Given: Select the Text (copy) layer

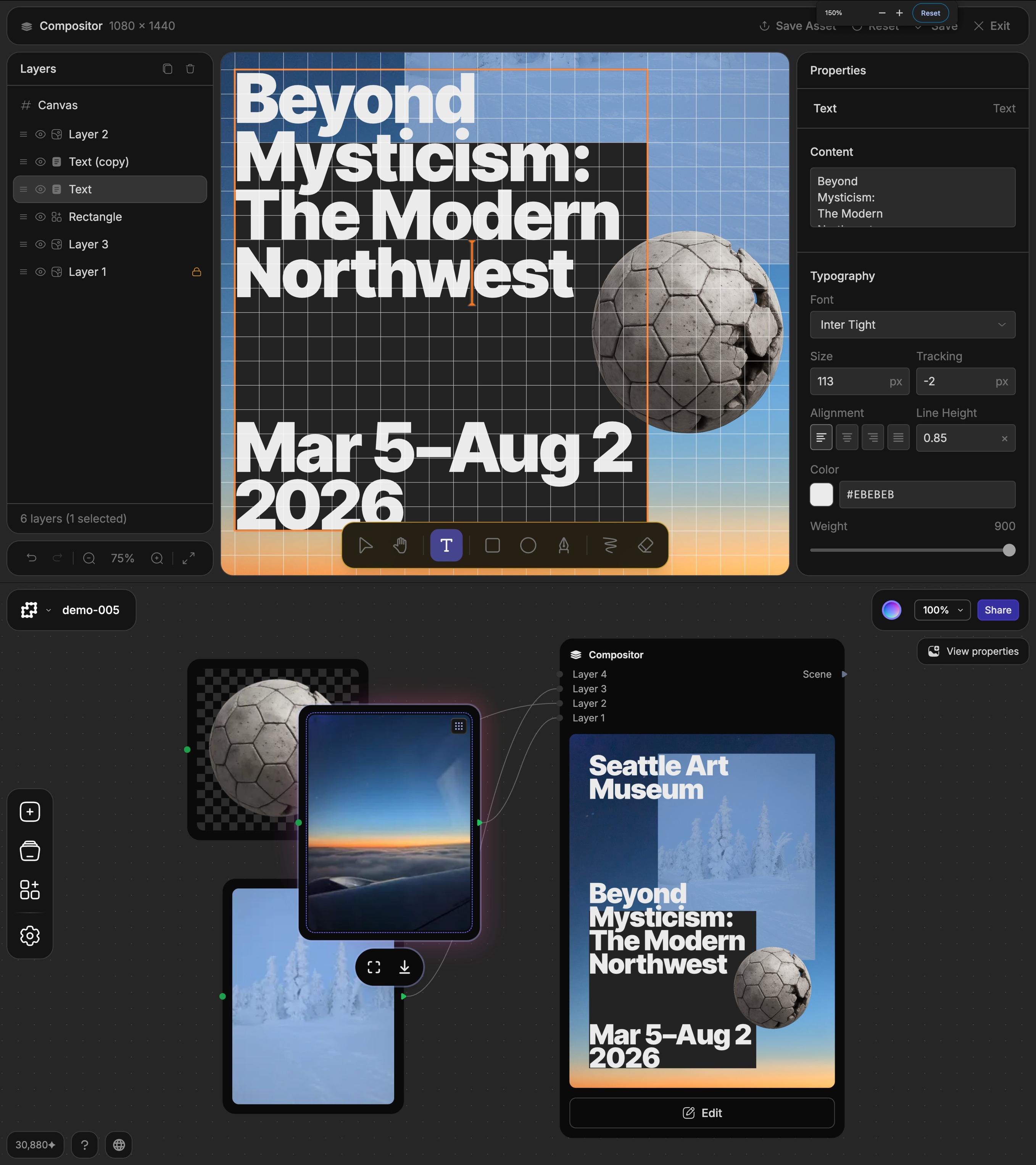Looking at the screenshot, I should pos(99,162).
